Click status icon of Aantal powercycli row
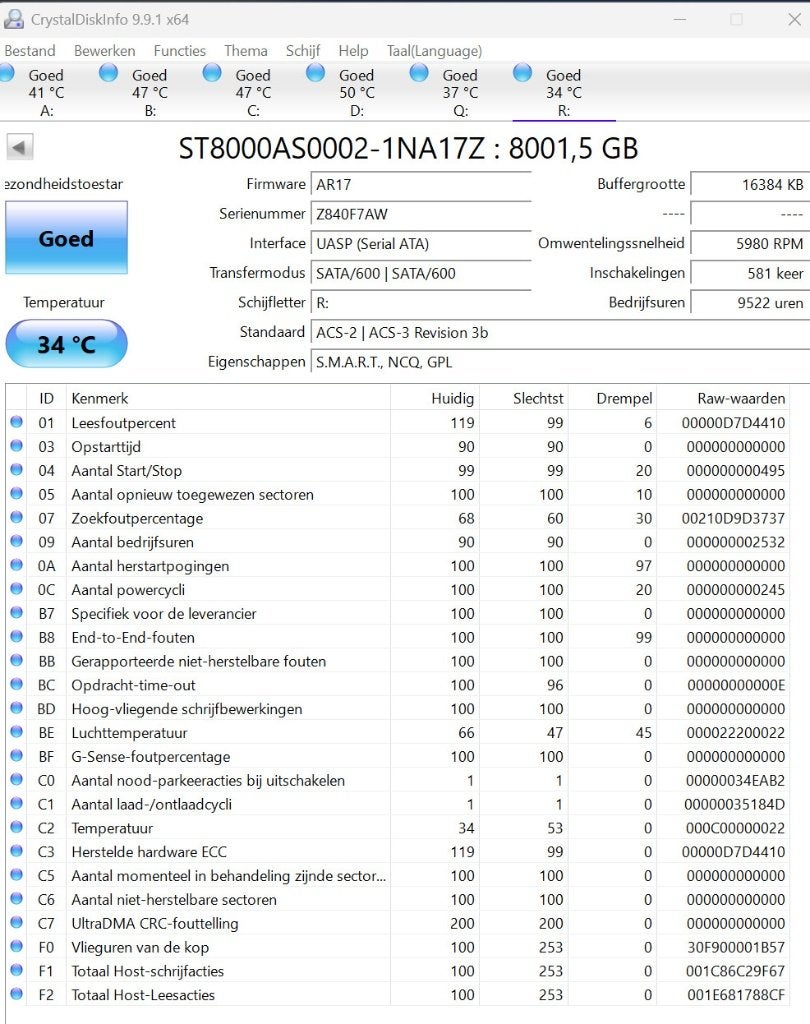 [x=16, y=589]
